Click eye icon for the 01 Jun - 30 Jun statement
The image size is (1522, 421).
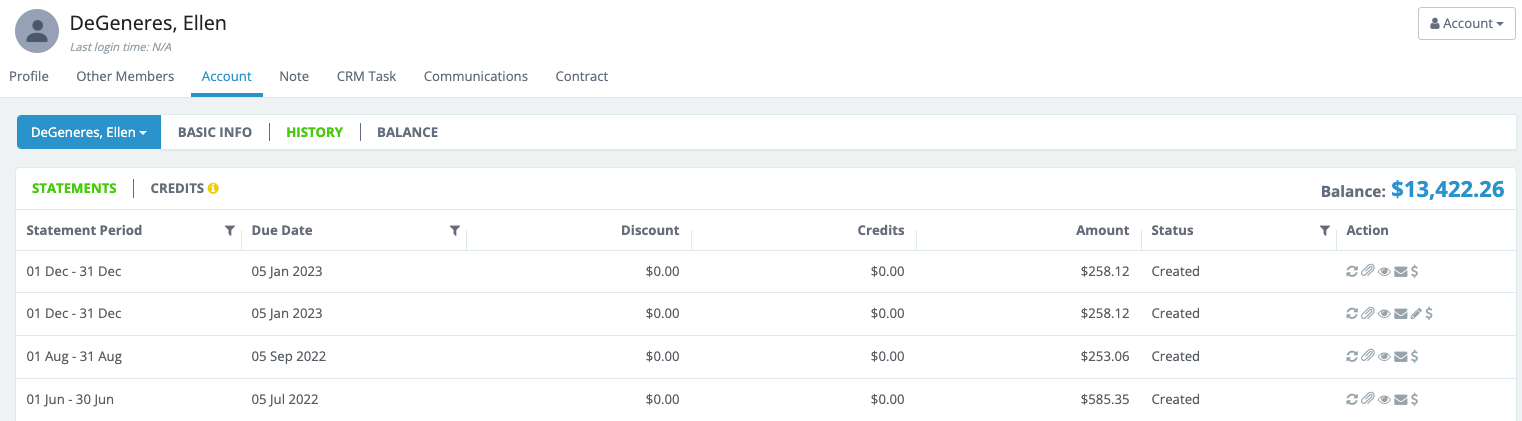pyautogui.click(x=1384, y=399)
